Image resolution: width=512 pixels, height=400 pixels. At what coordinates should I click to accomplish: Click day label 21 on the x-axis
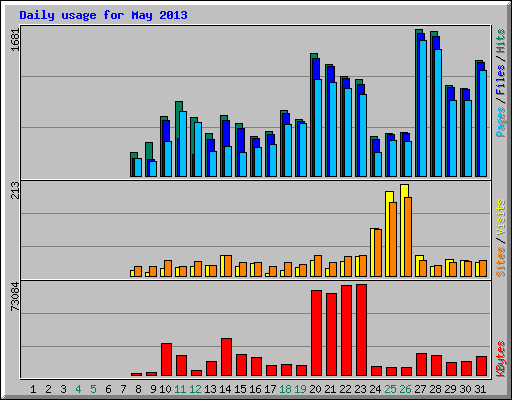[x=330, y=389]
